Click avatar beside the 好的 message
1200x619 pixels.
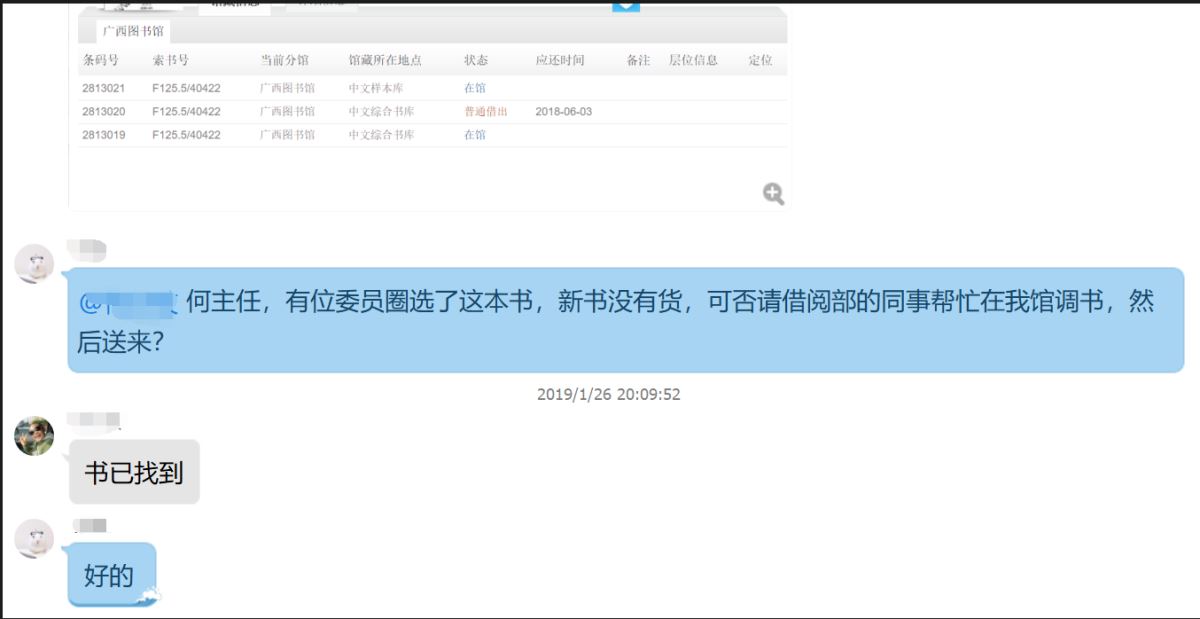[34, 539]
